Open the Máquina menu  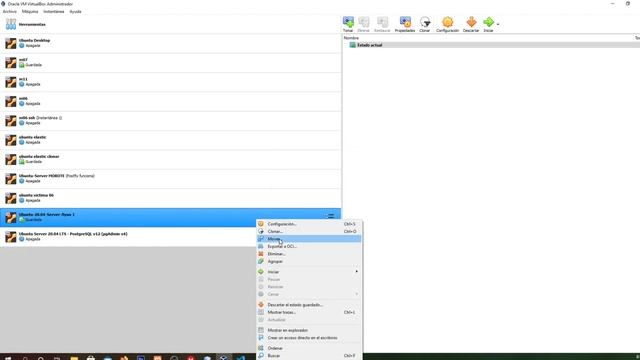coord(30,11)
